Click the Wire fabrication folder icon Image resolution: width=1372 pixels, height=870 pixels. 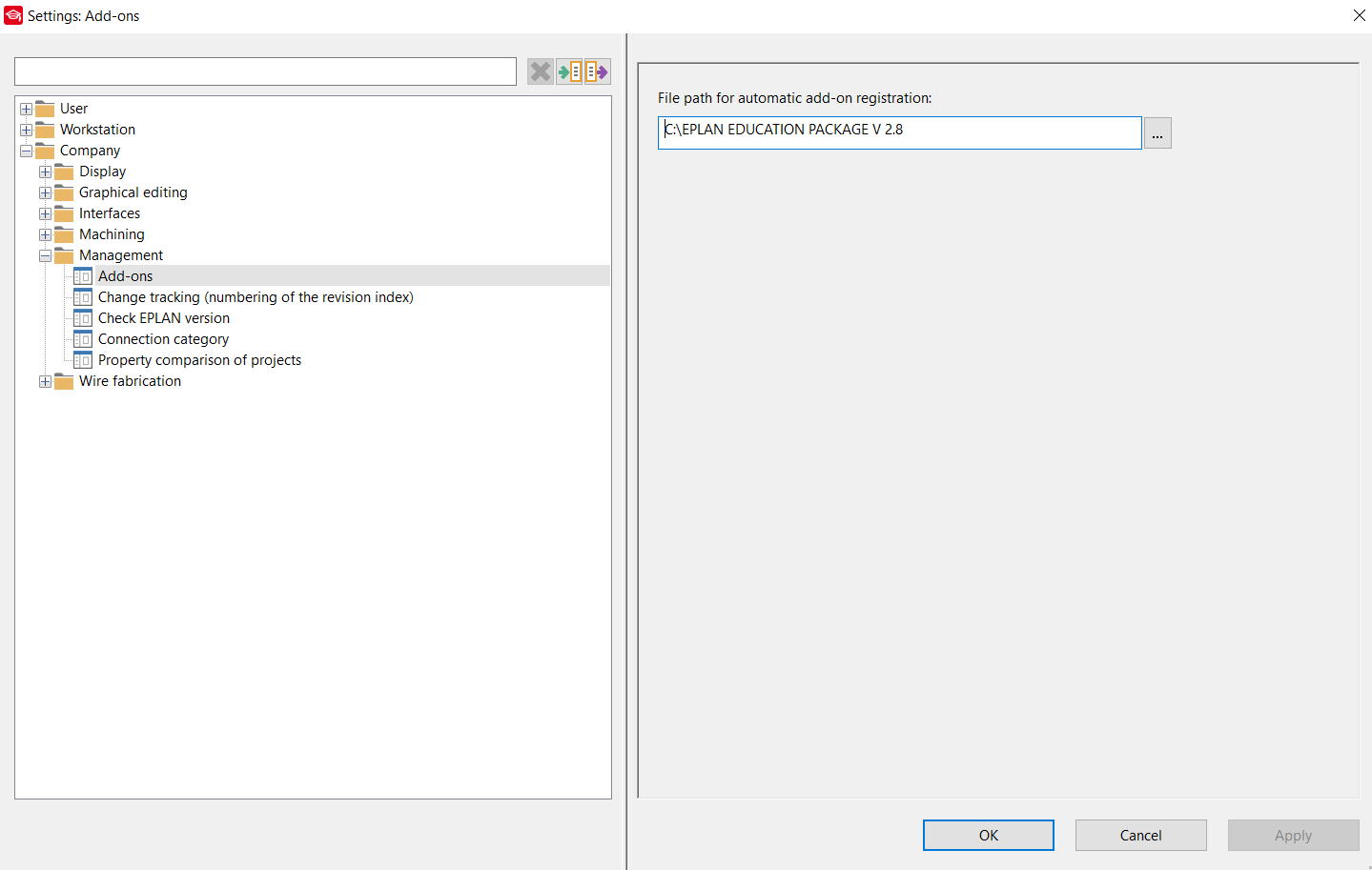coord(64,381)
